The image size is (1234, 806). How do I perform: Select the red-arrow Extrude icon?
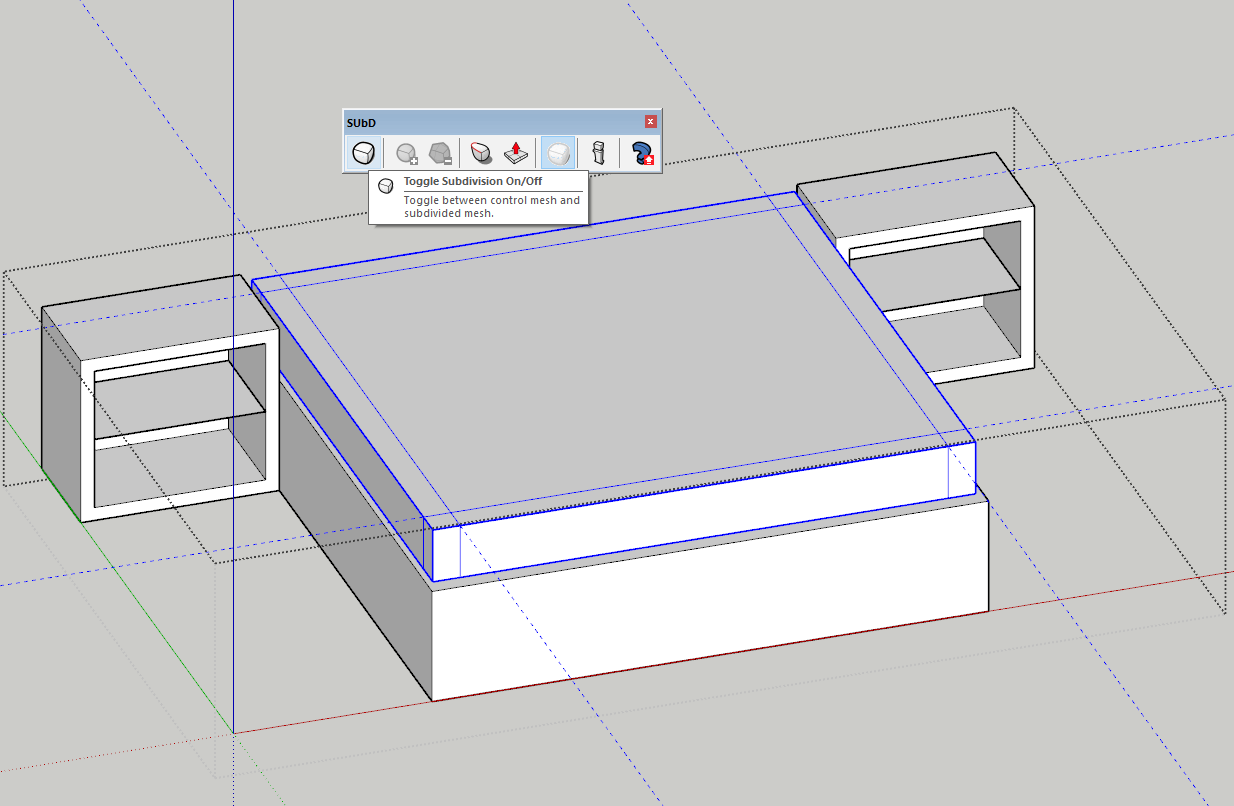[x=515, y=152]
